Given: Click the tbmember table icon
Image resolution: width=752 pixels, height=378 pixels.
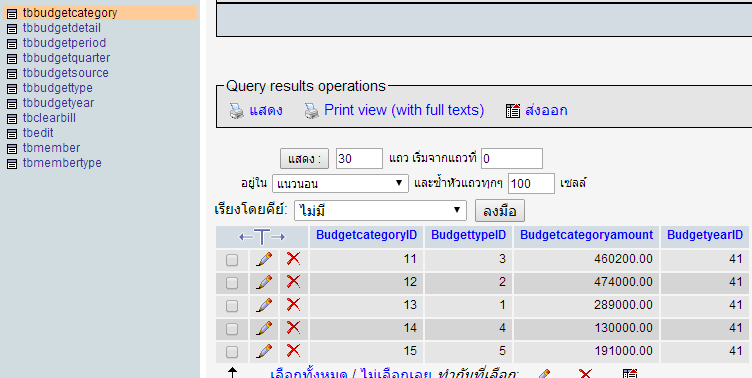Looking at the screenshot, I should 12,149.
